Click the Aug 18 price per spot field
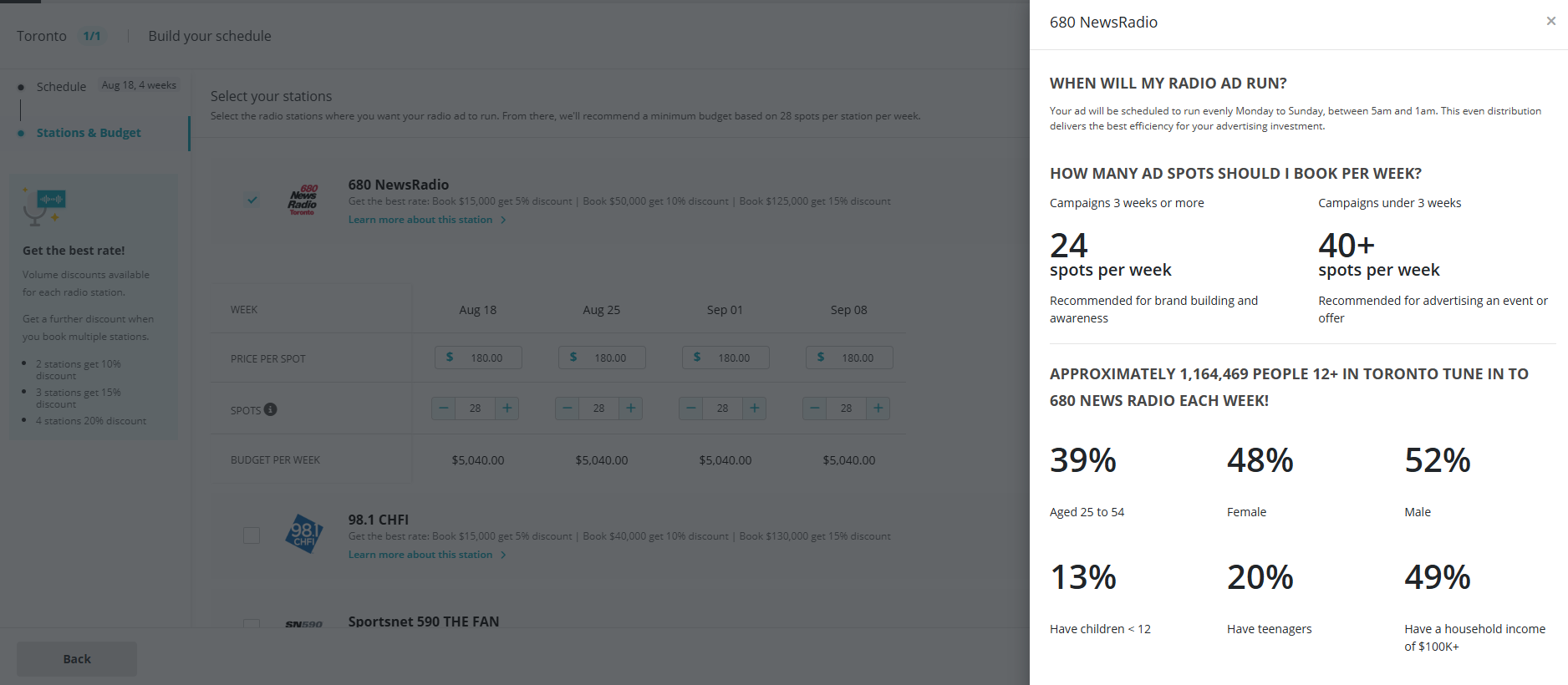Viewport: 1568px width, 685px height. tap(479, 358)
